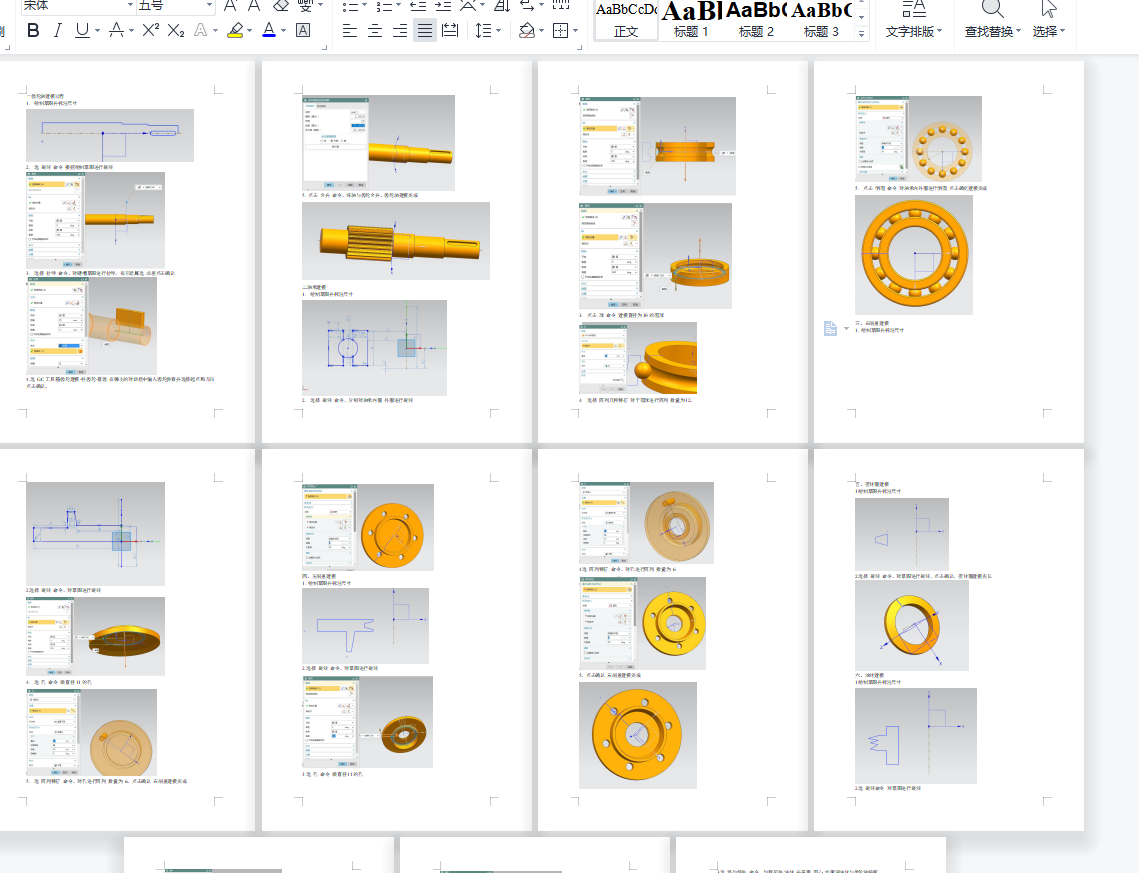
Task: Apply paragraph shading bucket icon
Action: tap(527, 31)
